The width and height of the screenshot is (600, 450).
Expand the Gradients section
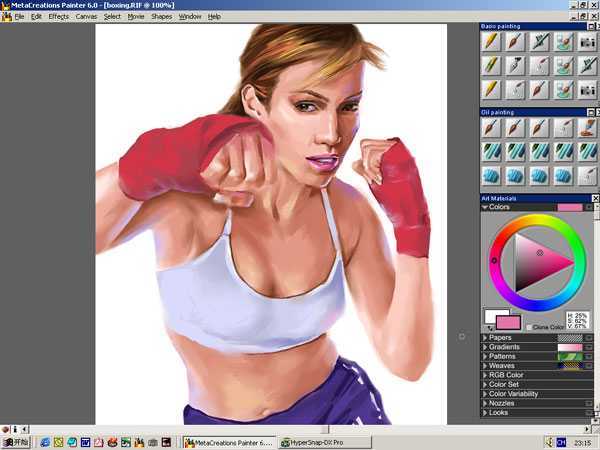click(485, 347)
